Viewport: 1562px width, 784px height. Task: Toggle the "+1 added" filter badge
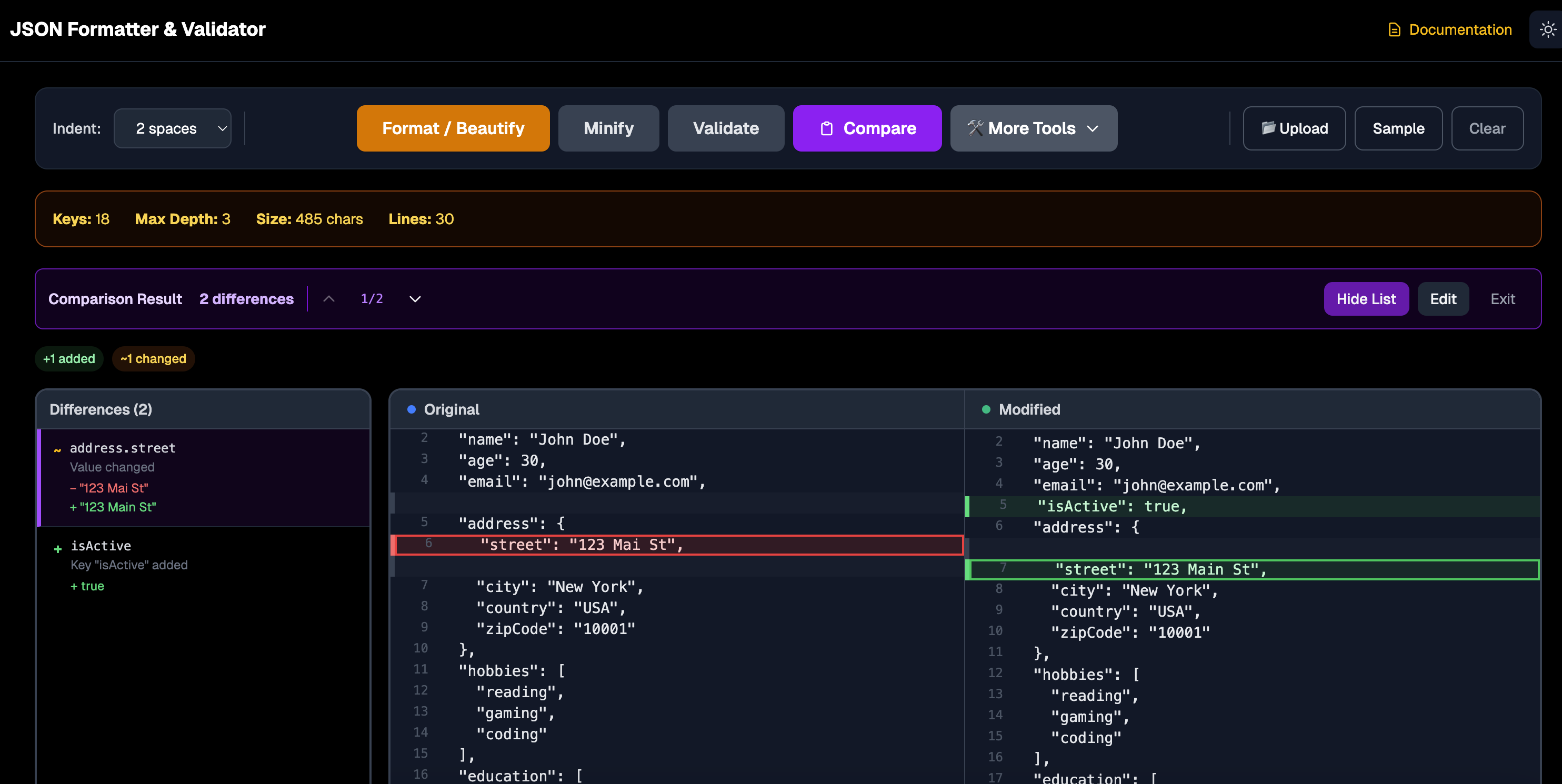(x=68, y=358)
